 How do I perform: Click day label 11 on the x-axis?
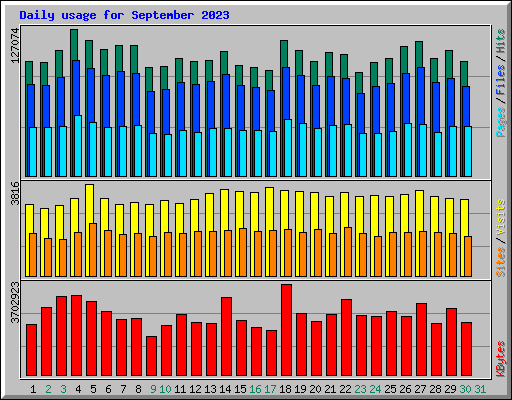180,389
